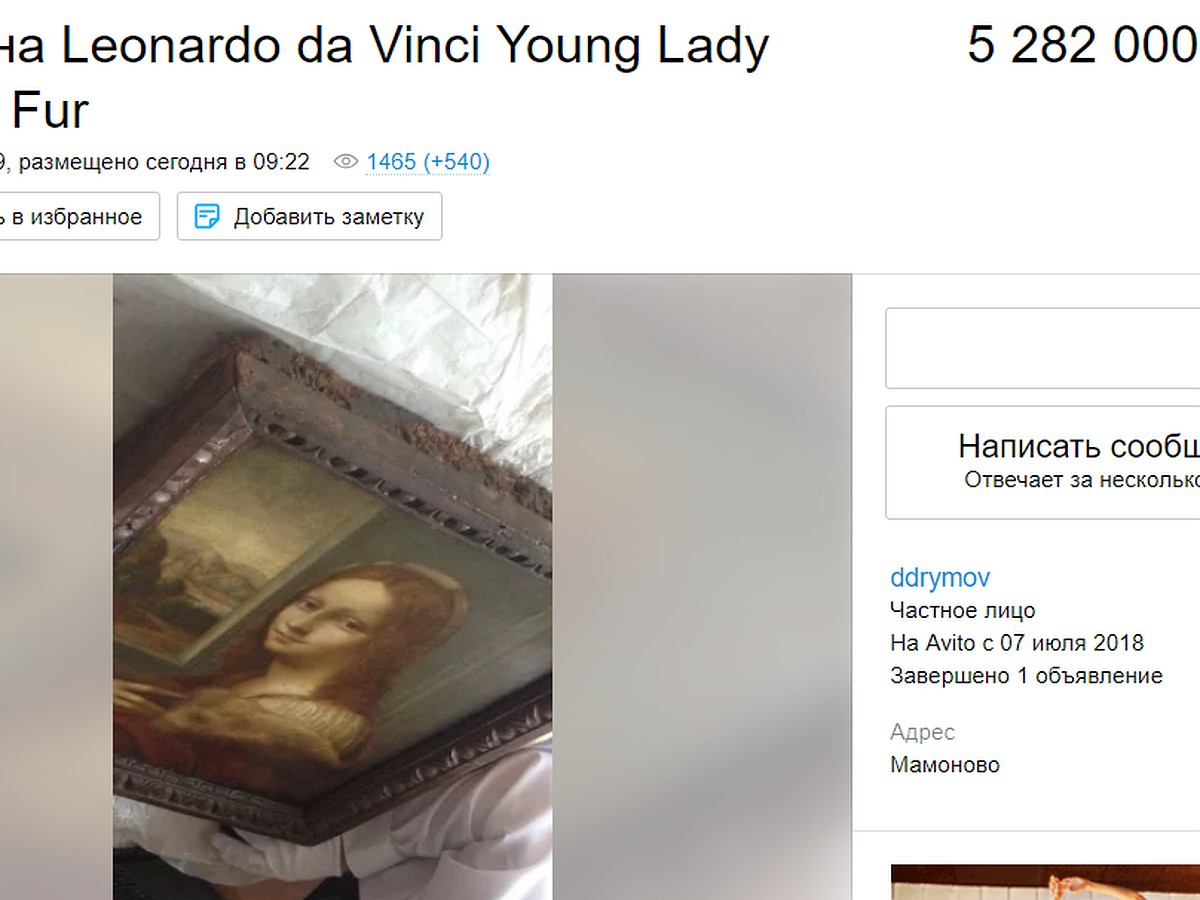The height and width of the screenshot is (900, 1200).
Task: Click the Частное лицо label
Action: (x=963, y=610)
